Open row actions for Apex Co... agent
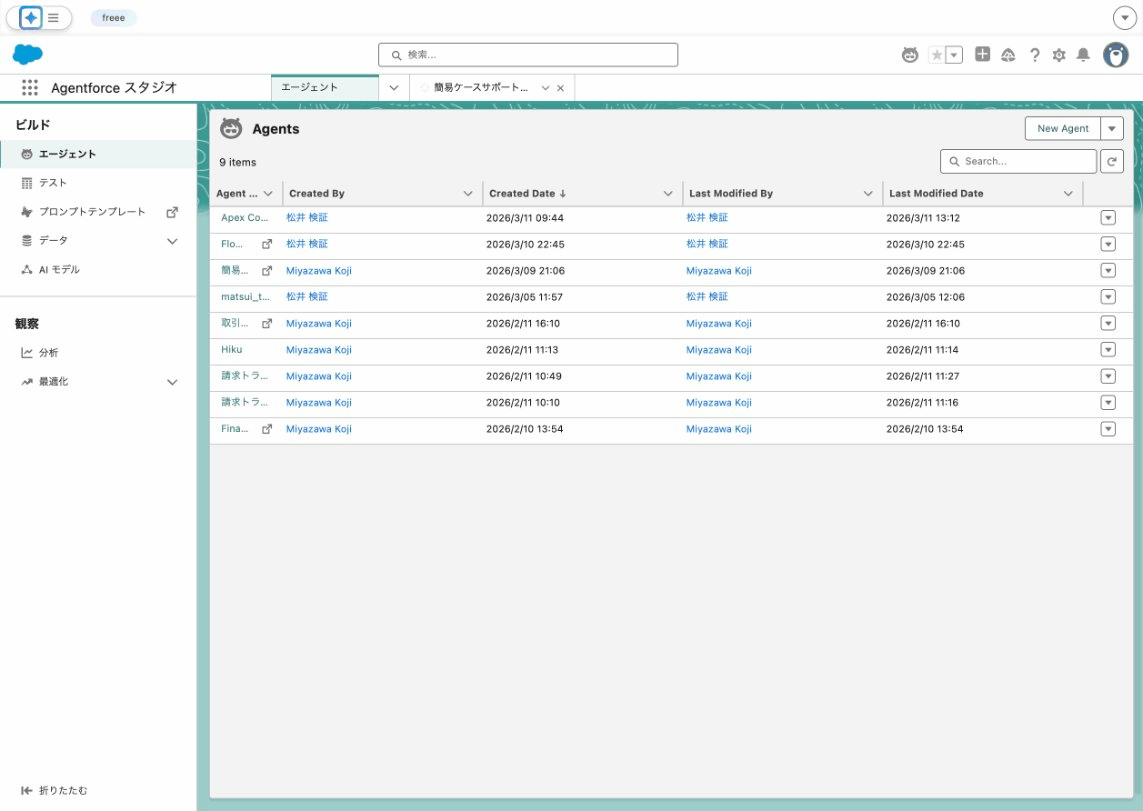The image size is (1143, 811). tap(1108, 218)
